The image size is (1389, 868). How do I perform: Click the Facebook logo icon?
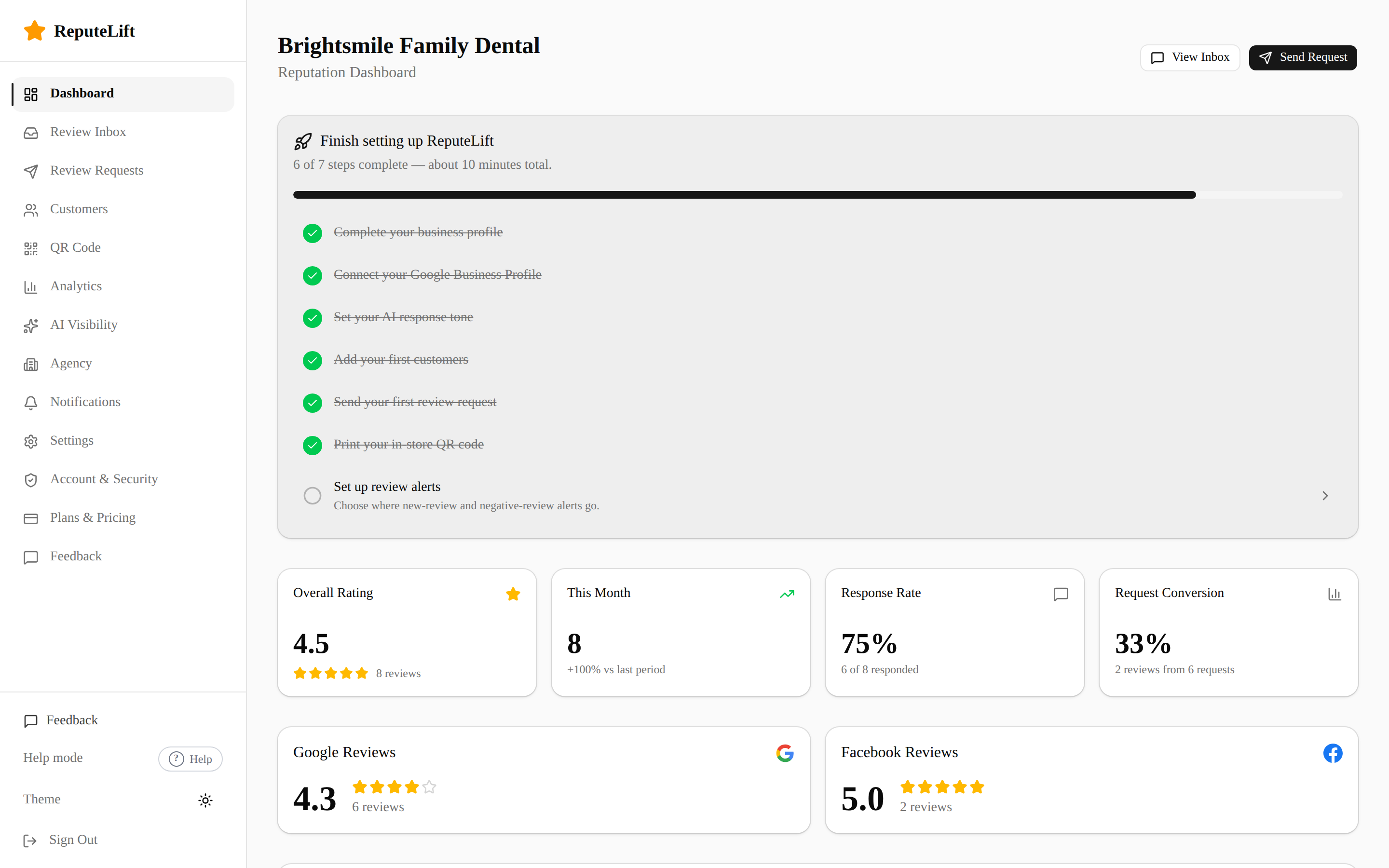click(1333, 753)
